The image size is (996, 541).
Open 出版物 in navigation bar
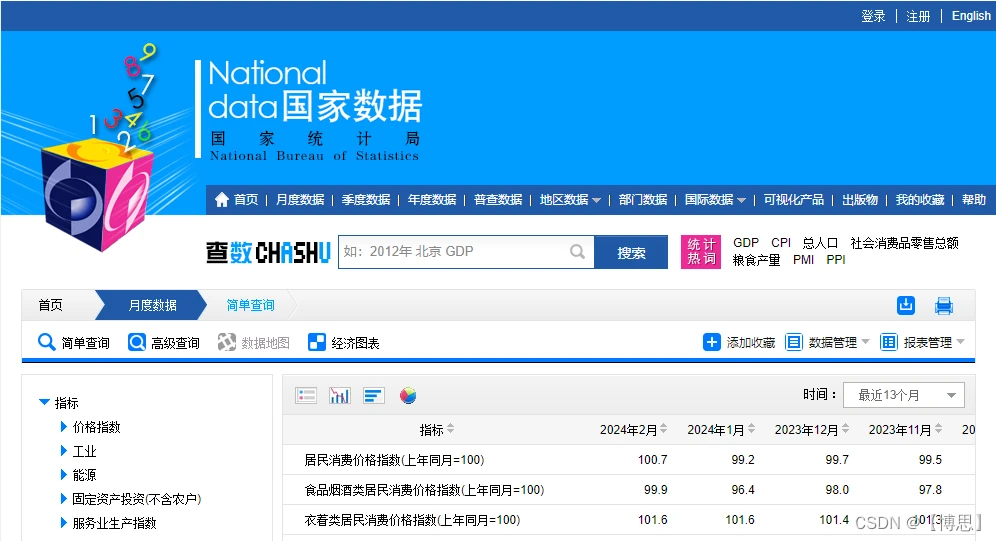860,199
